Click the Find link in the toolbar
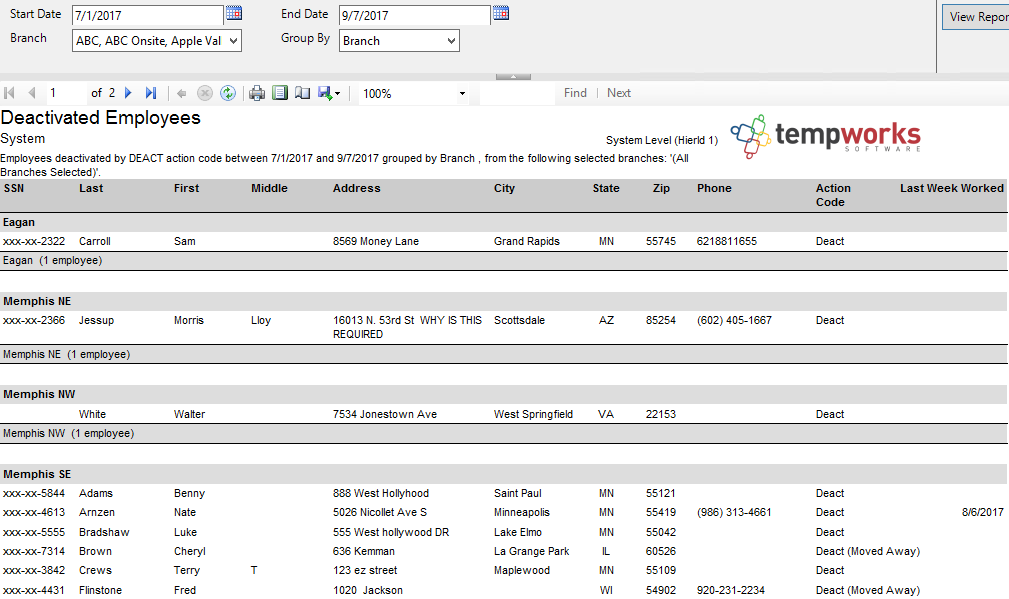Viewport: 1009px width, 599px height. coord(575,93)
